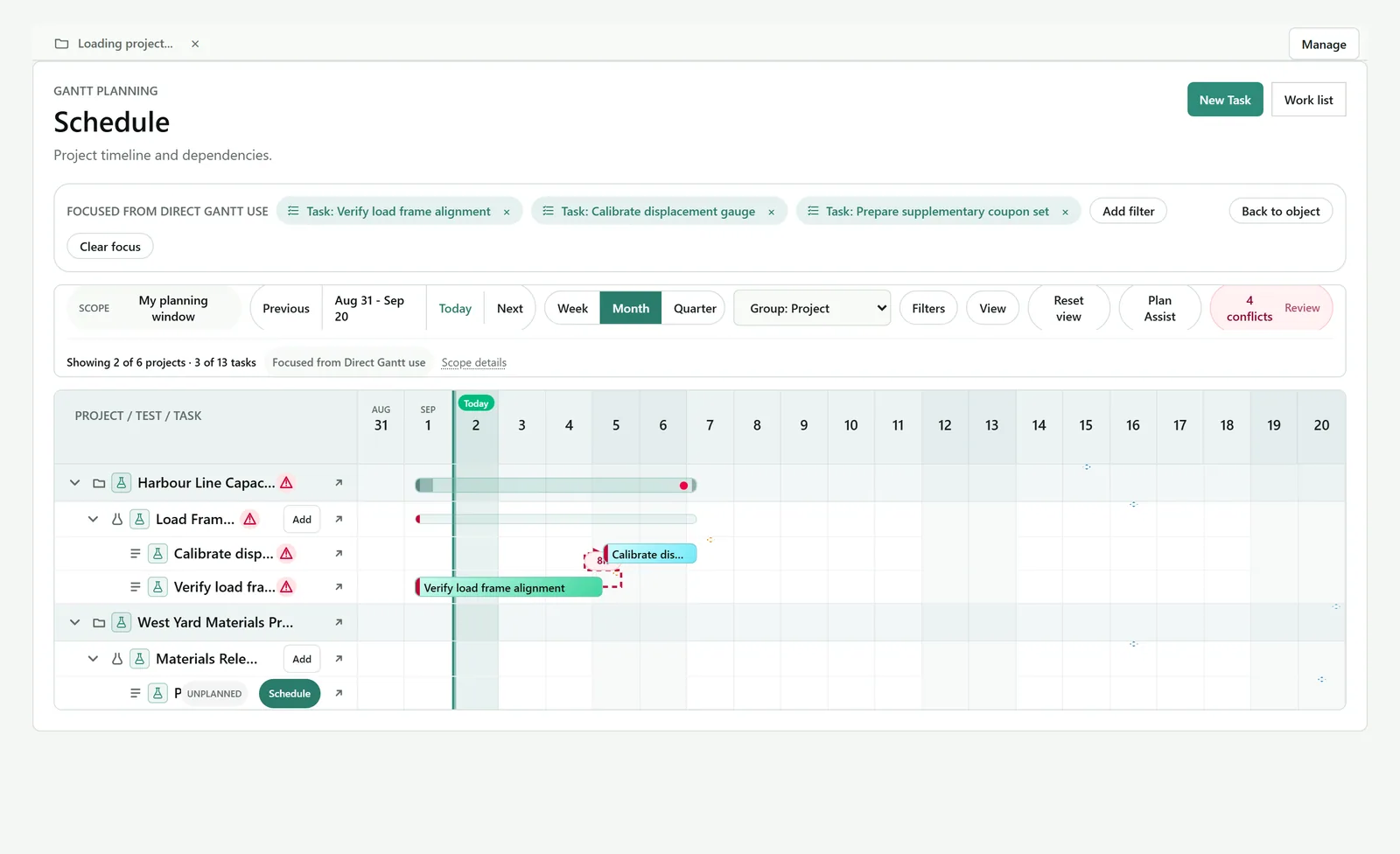Viewport: 1400px width, 854px height.
Task: Collapse Harbour Line Capac... project row
Action: 75,483
